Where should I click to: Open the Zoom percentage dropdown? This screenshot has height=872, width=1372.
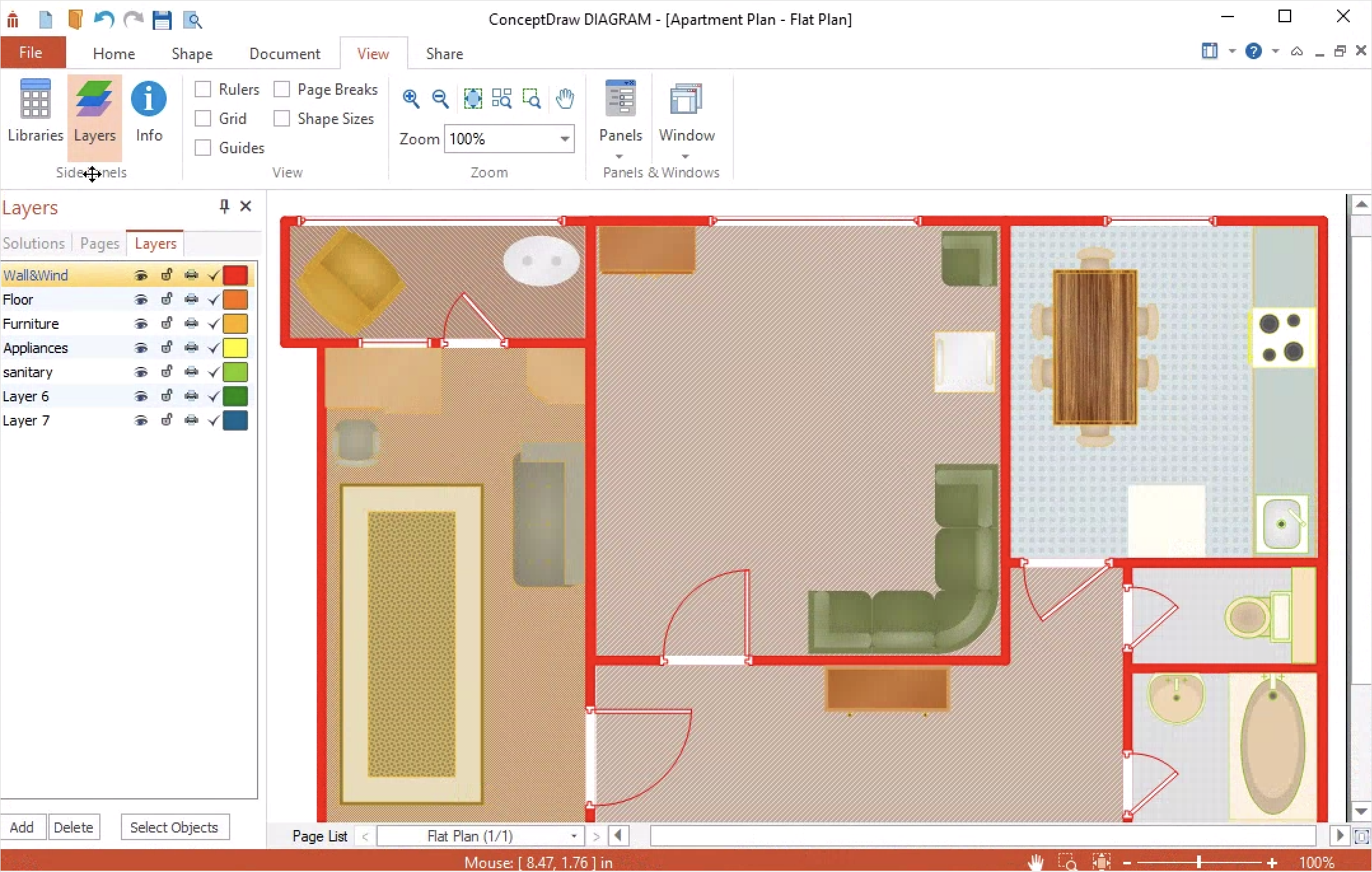(564, 139)
